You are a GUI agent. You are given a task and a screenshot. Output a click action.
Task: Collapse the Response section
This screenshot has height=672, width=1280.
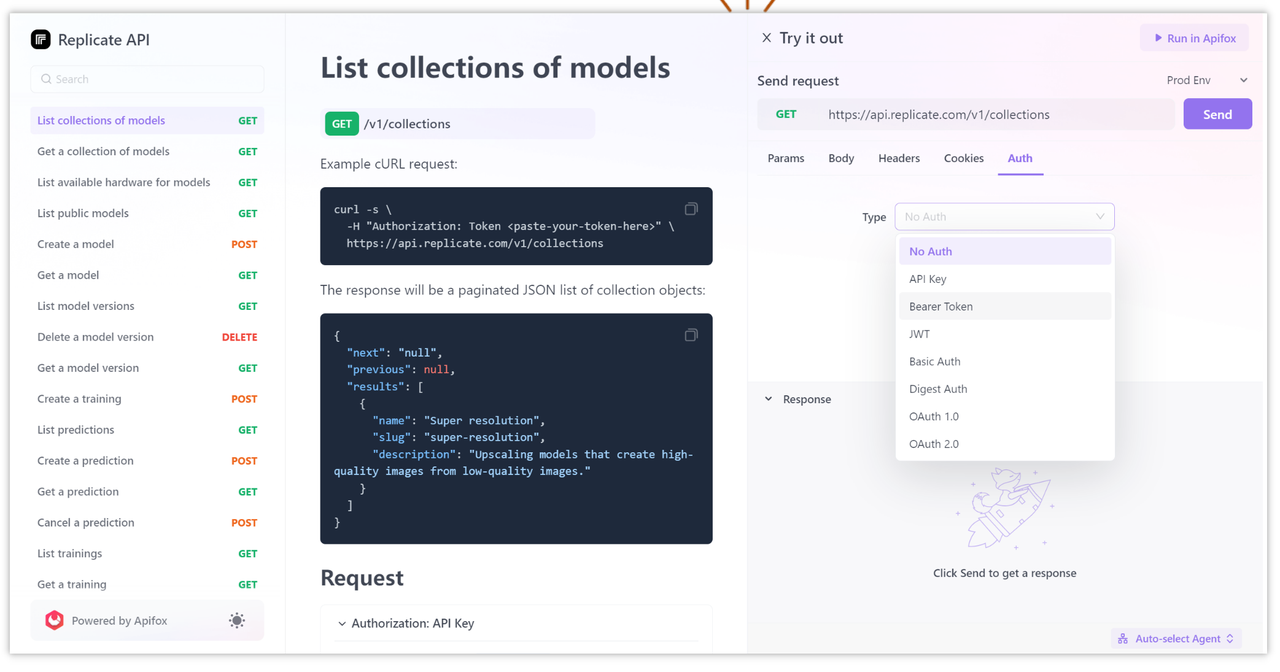768,399
